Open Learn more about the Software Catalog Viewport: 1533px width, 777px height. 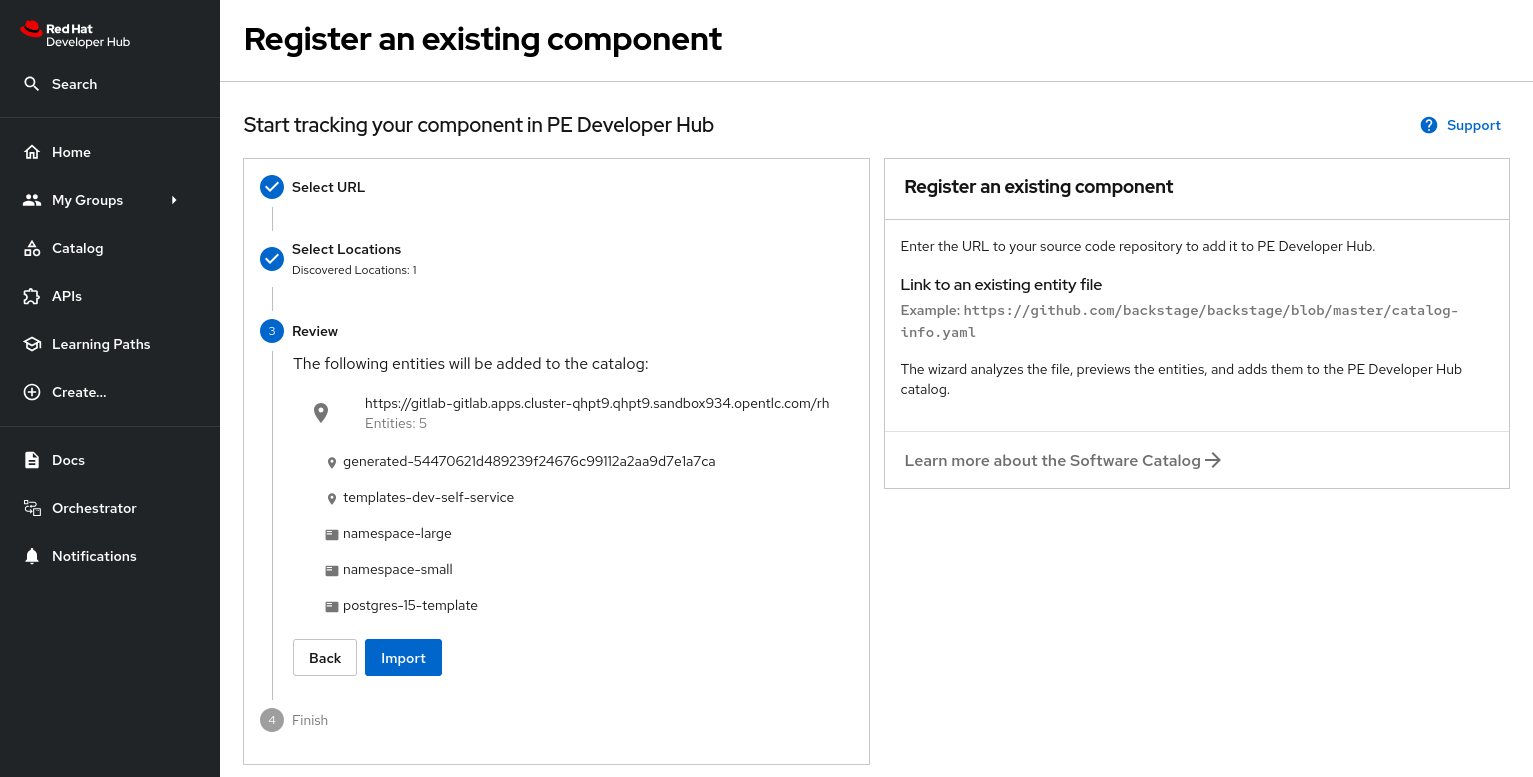(1062, 460)
